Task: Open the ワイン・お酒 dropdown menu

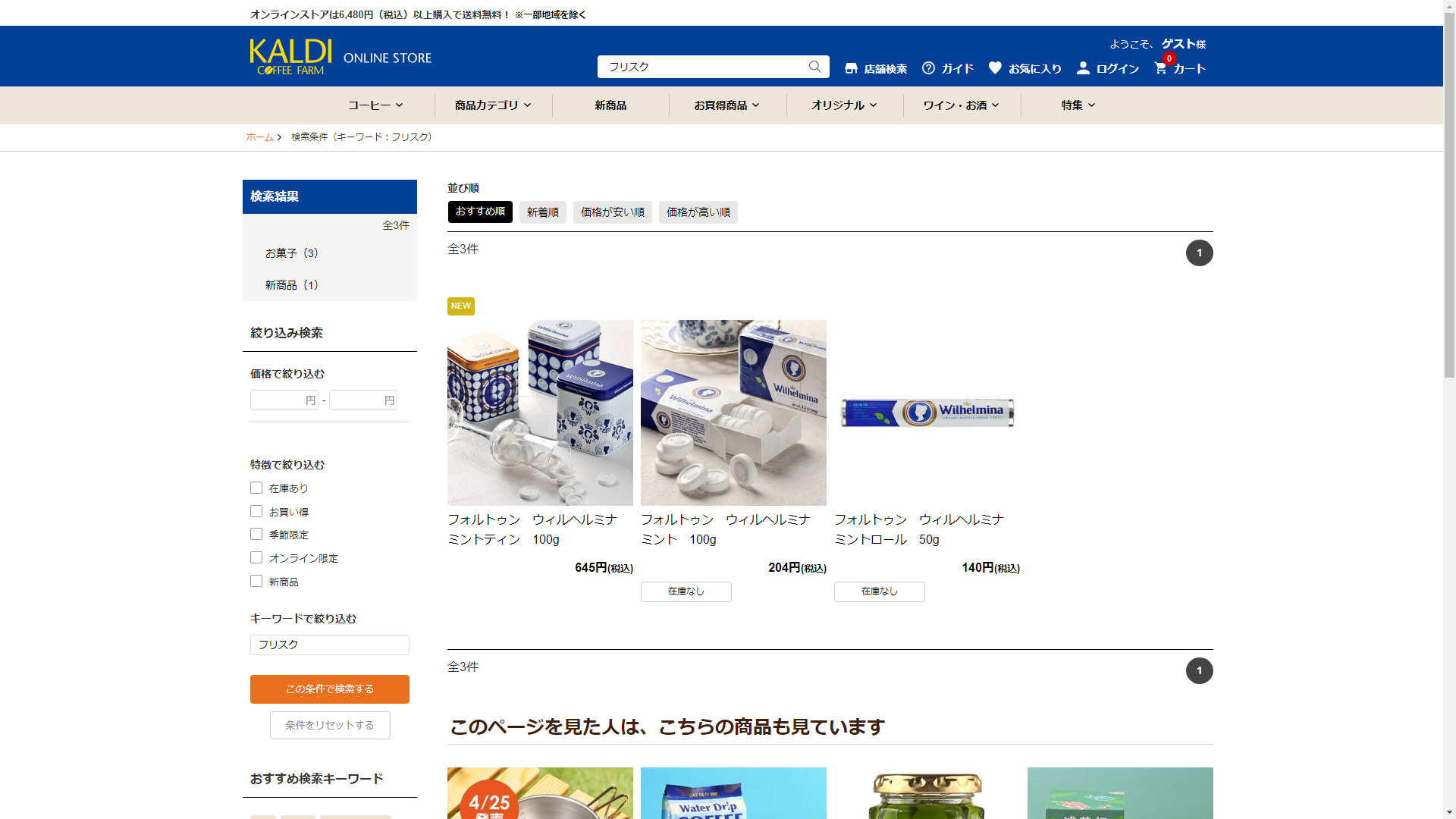Action: click(961, 105)
